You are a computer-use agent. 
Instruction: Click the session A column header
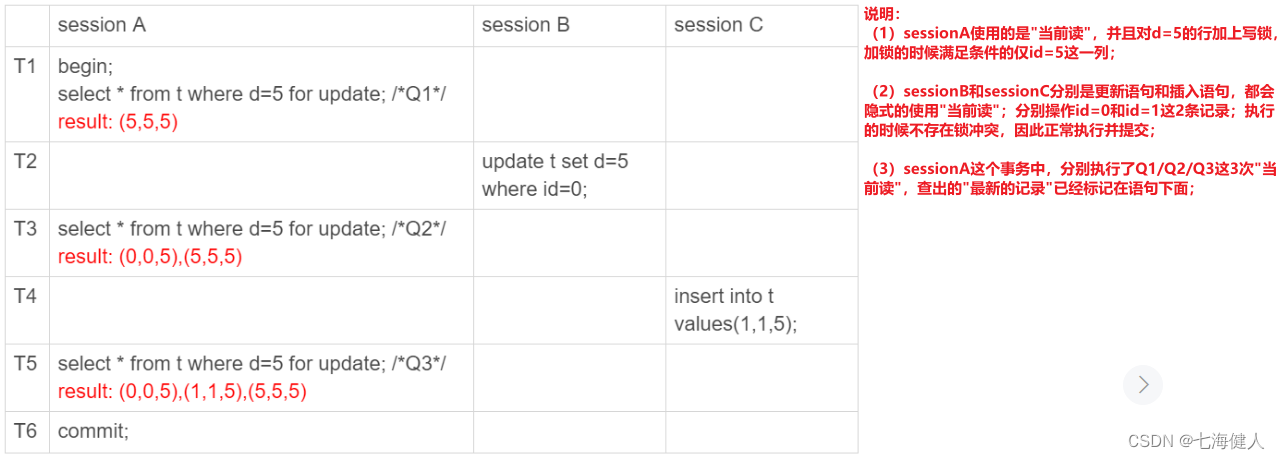(102, 25)
